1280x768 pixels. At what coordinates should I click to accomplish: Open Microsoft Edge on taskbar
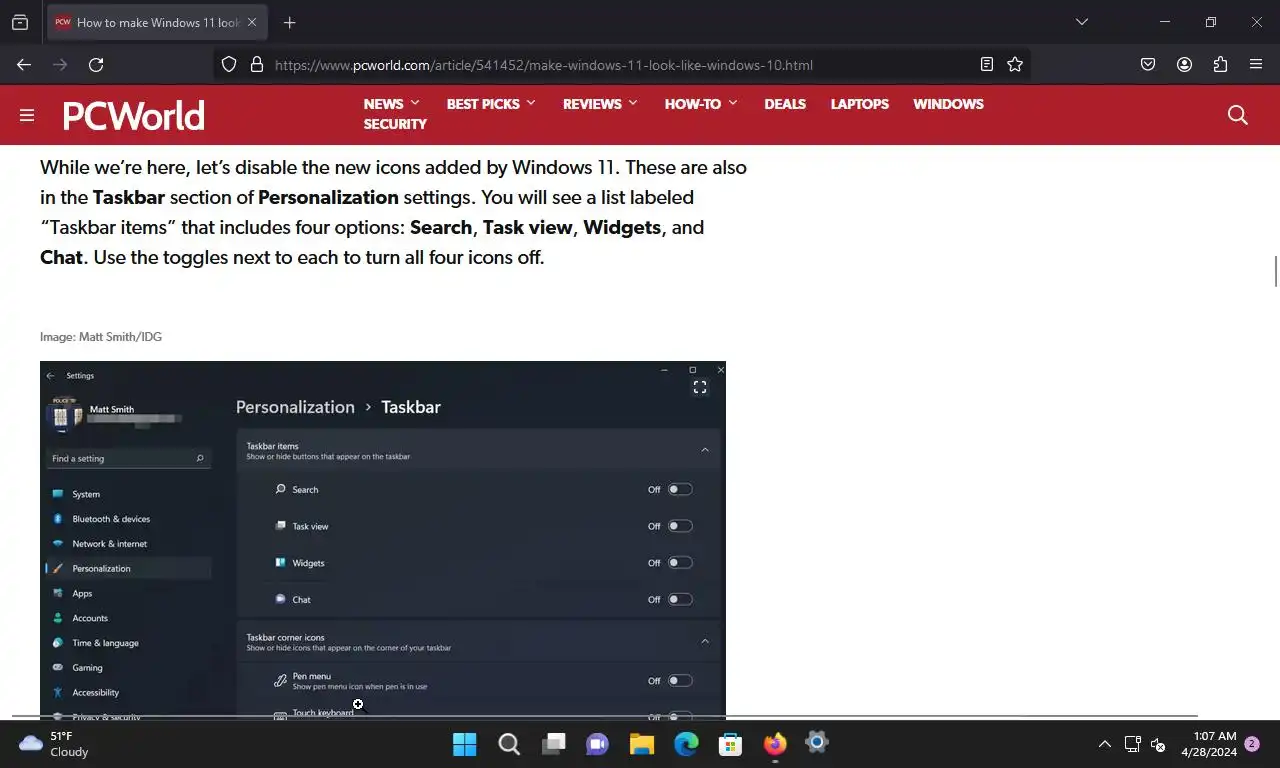click(x=686, y=744)
